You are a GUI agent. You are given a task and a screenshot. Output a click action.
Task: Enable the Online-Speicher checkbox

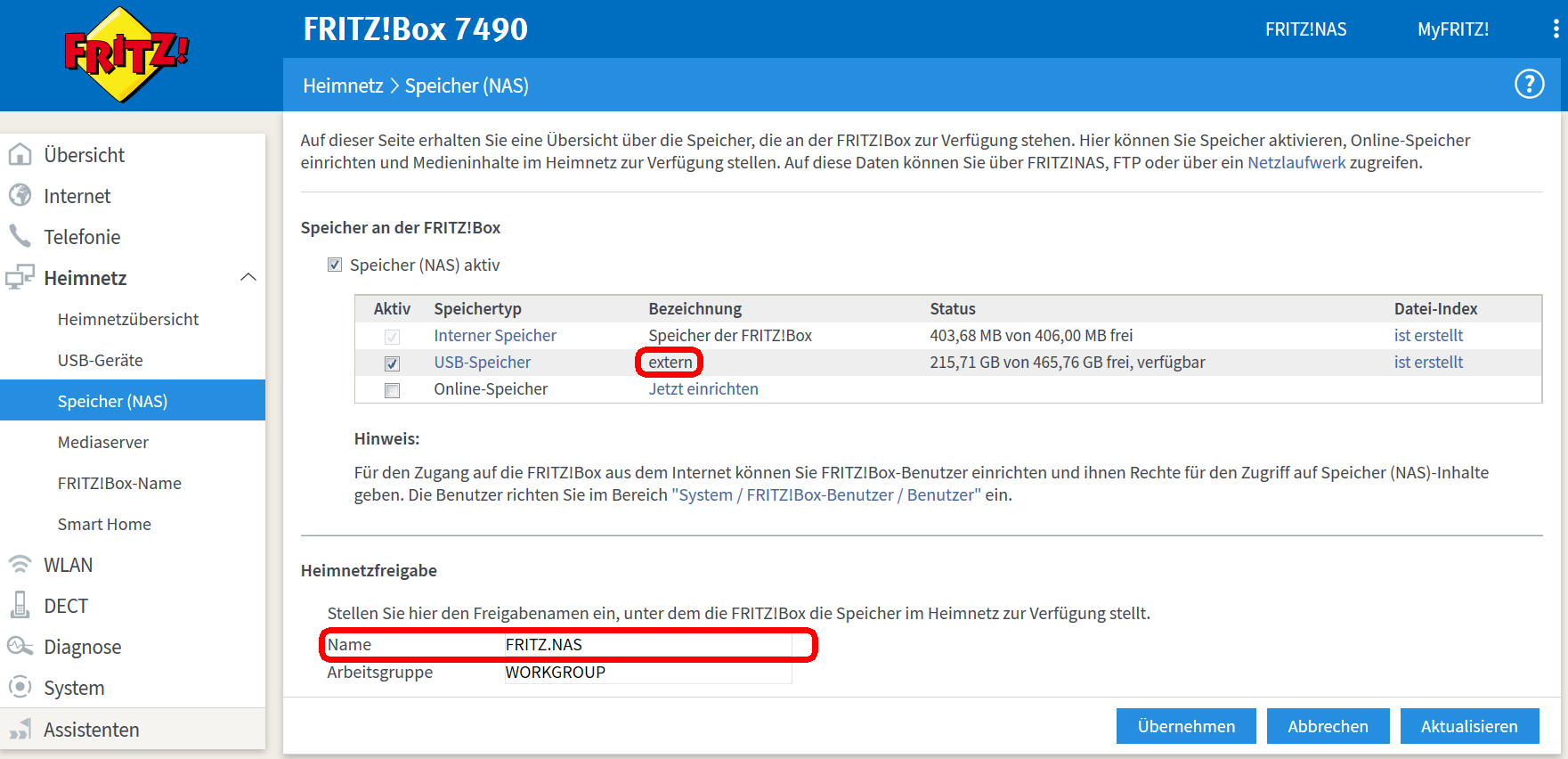392,390
